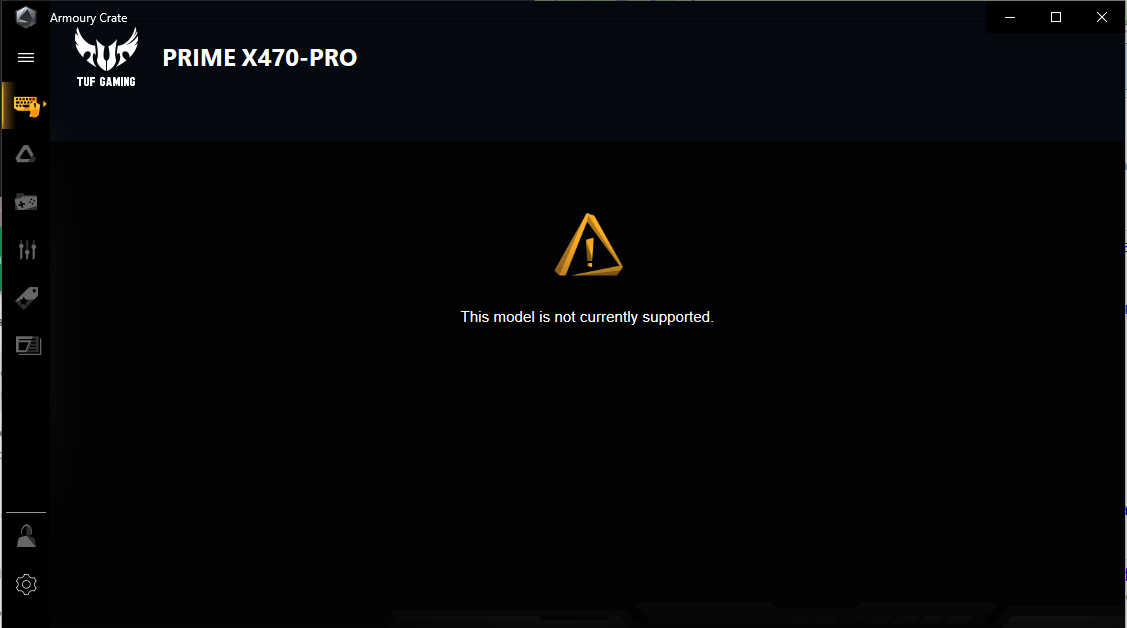Open the Settings gear icon
The width and height of the screenshot is (1127, 628).
26,584
